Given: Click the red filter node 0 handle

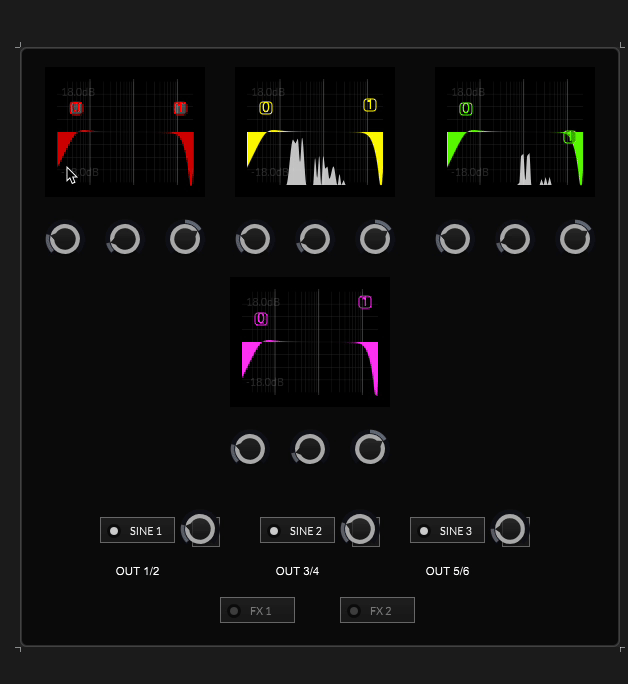Looking at the screenshot, I should pos(76,108).
